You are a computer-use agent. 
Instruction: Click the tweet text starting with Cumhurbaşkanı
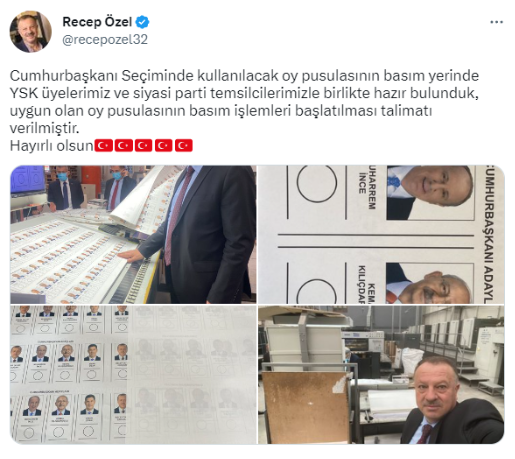[x=244, y=102]
